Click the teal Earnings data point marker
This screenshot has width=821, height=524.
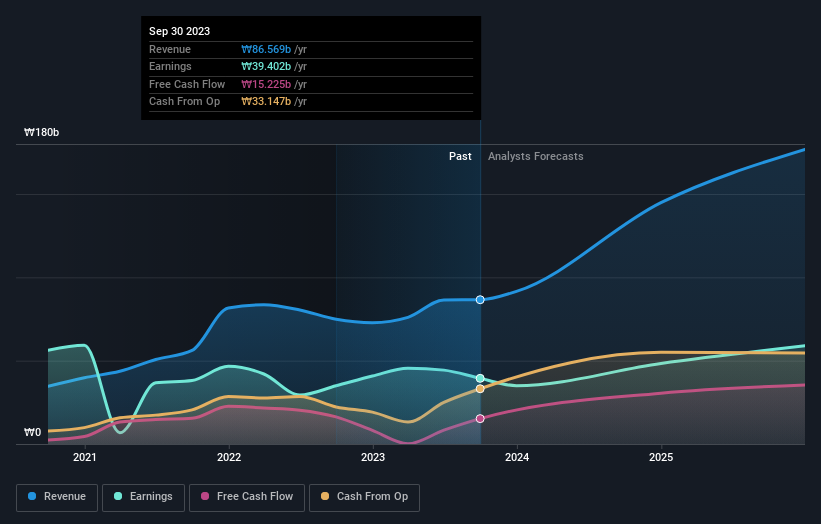click(480, 378)
